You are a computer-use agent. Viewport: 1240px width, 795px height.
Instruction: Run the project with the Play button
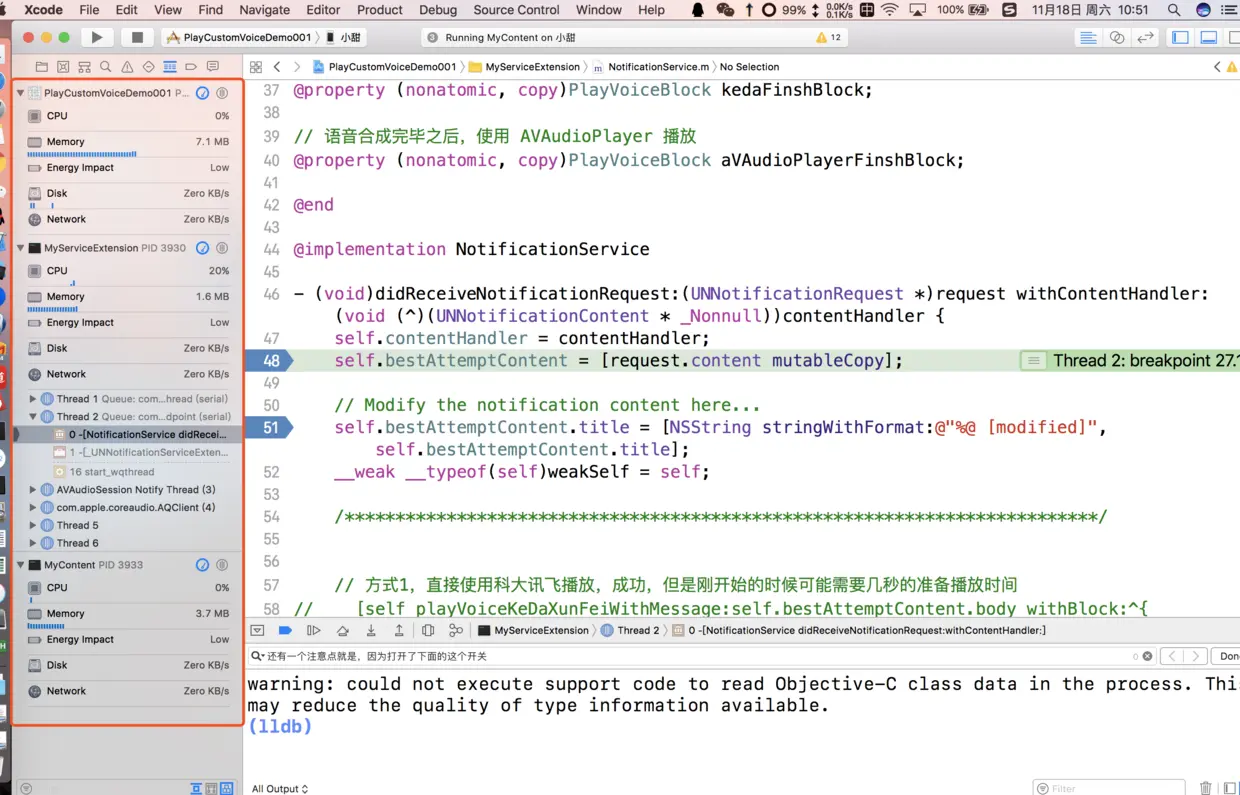point(97,37)
